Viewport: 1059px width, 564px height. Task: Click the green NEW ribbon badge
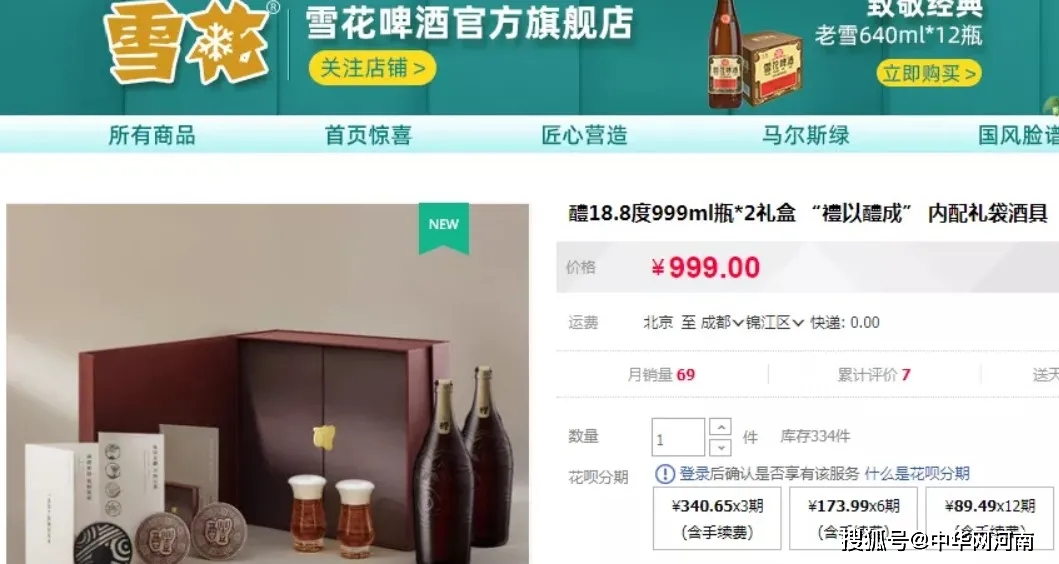pyautogui.click(x=444, y=228)
